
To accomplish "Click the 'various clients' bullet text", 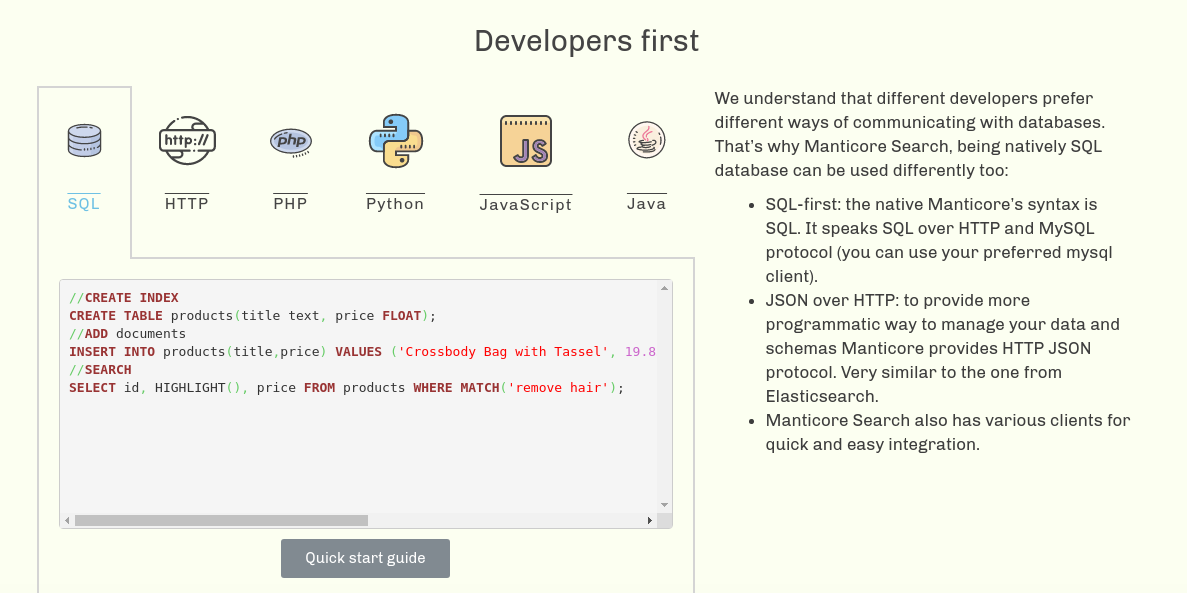I will [x=948, y=432].
